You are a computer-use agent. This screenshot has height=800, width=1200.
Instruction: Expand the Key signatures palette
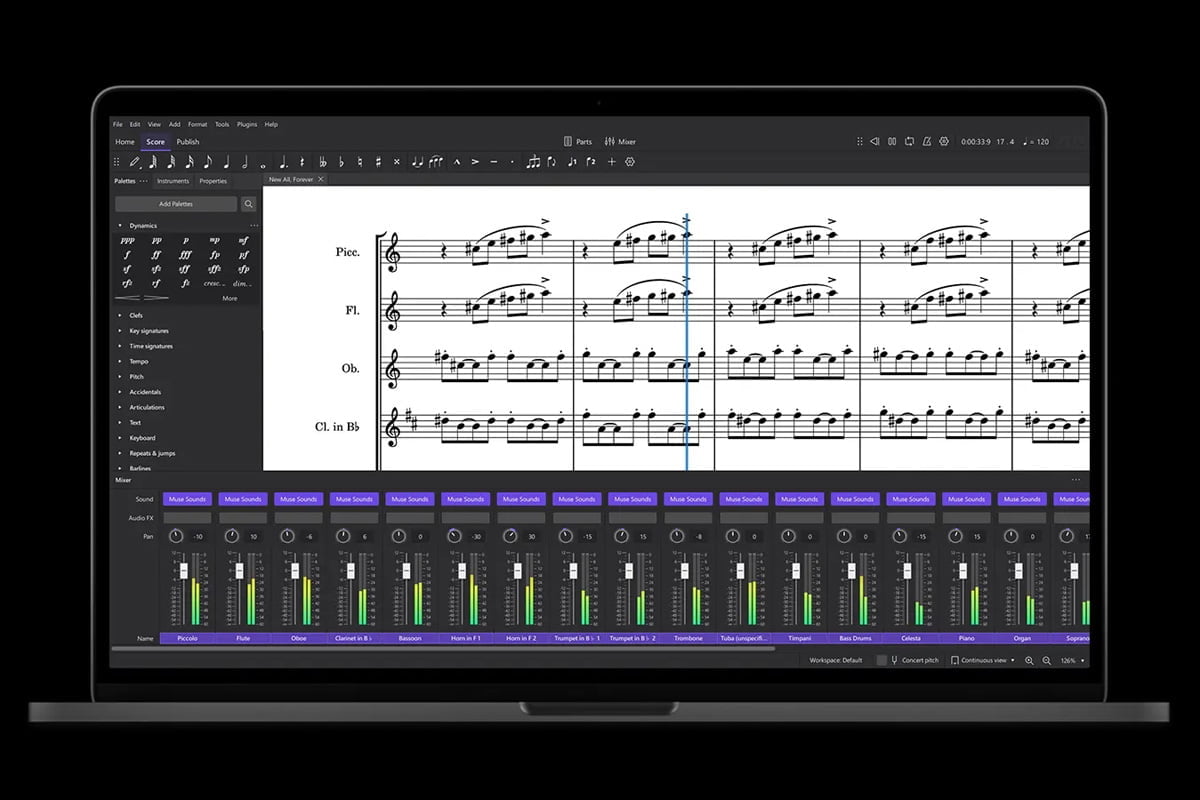tap(121, 331)
